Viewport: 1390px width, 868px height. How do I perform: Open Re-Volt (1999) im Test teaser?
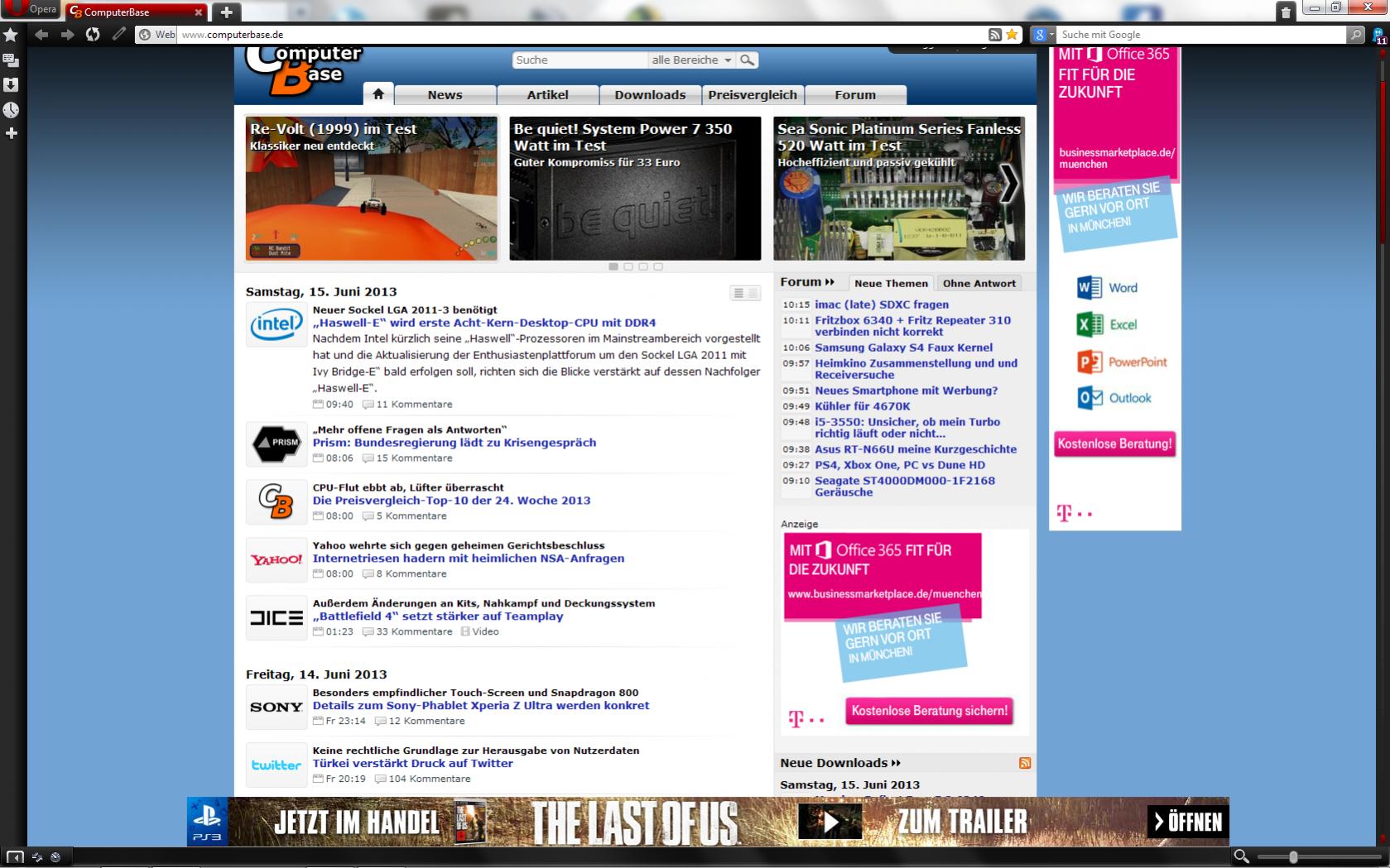click(372, 189)
